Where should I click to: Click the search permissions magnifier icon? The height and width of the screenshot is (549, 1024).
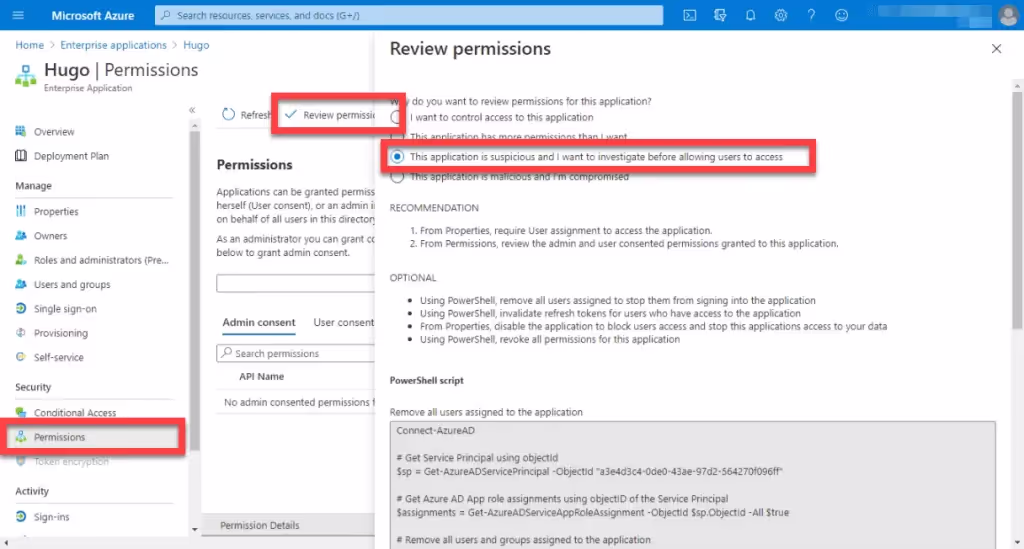(x=227, y=353)
